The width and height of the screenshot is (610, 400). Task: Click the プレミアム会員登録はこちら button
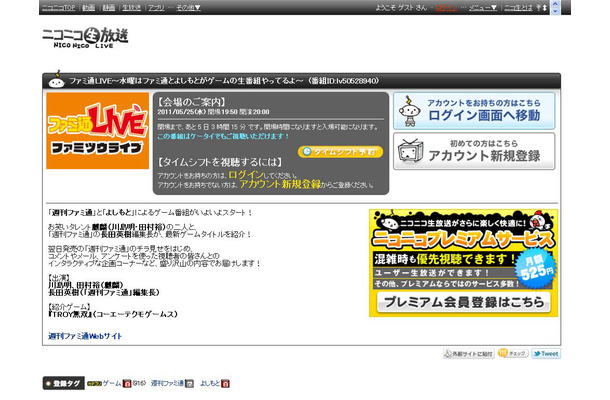click(x=463, y=302)
